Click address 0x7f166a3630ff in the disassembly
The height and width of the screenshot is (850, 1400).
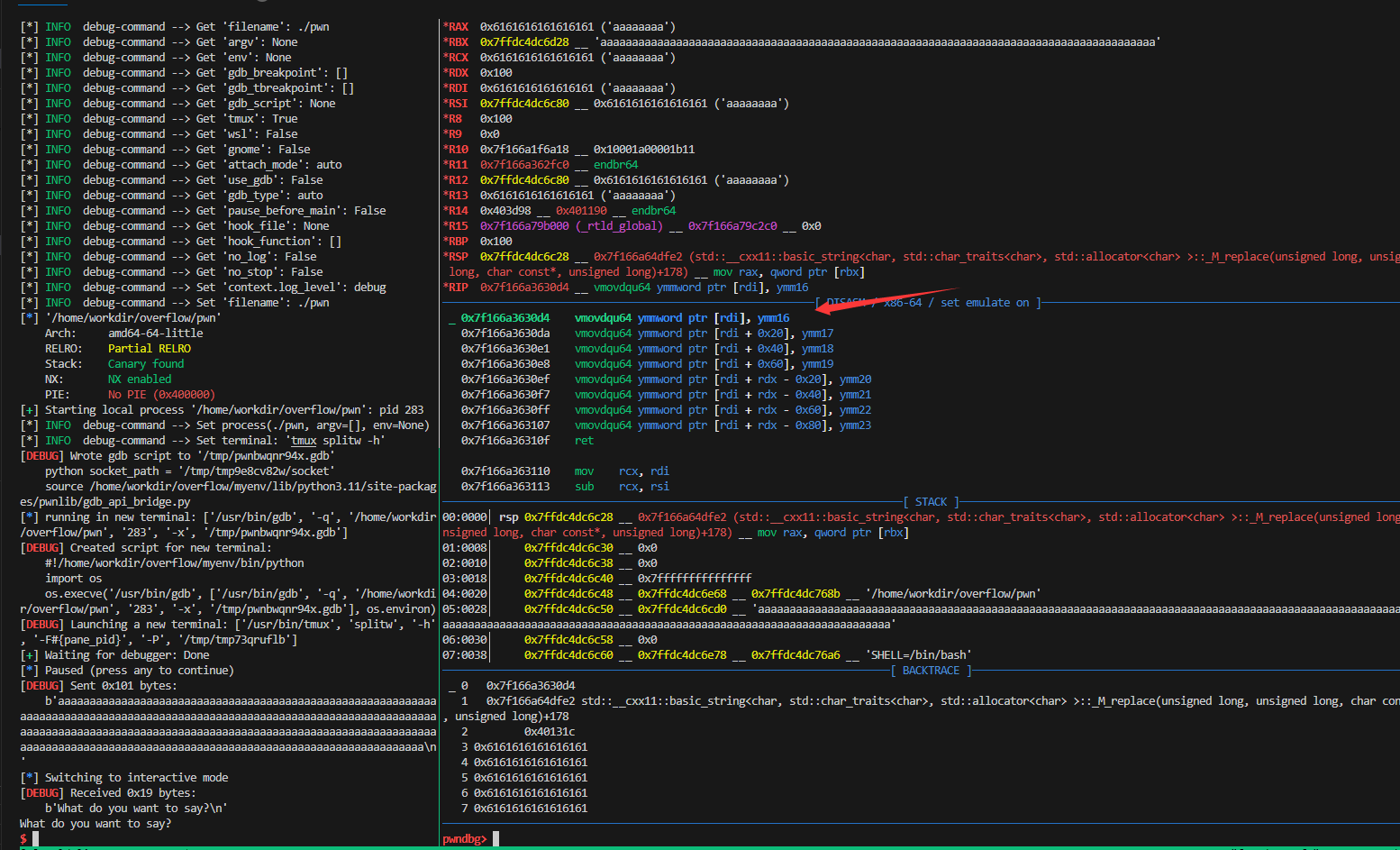505,410
